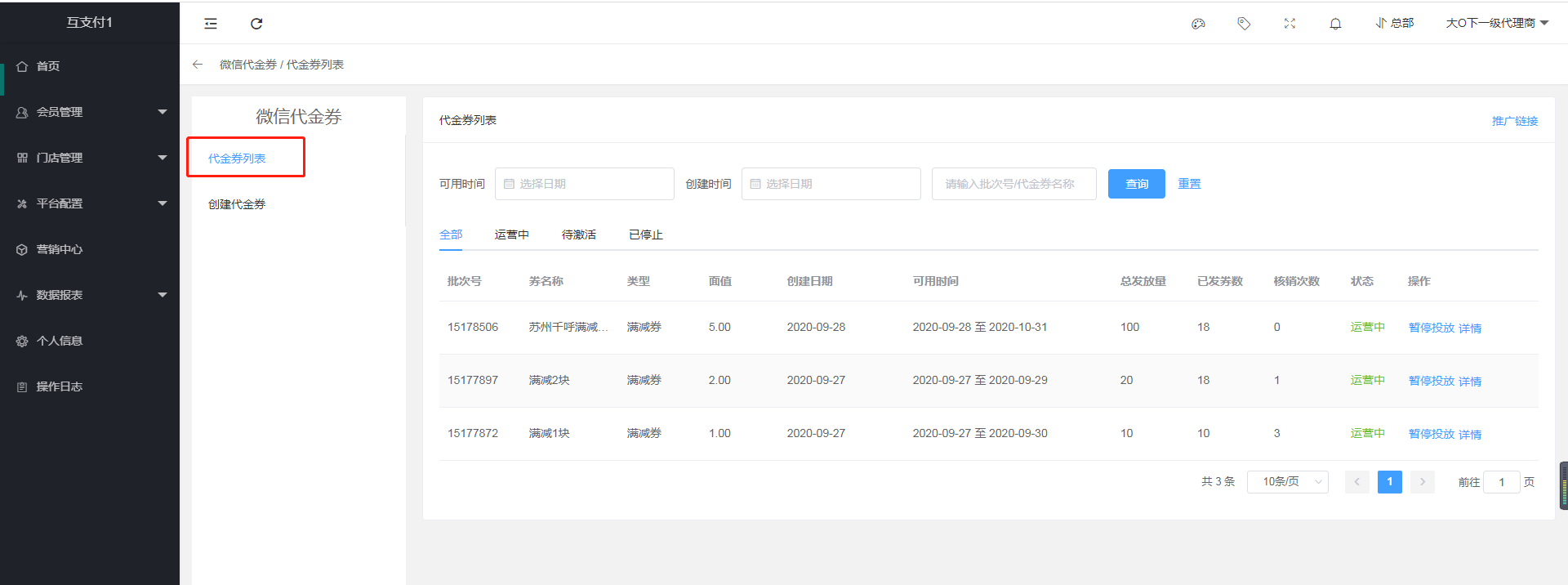Viewport: 1568px width, 585px height.
Task: Toggle fullscreen mode icon
Action: click(x=1290, y=24)
